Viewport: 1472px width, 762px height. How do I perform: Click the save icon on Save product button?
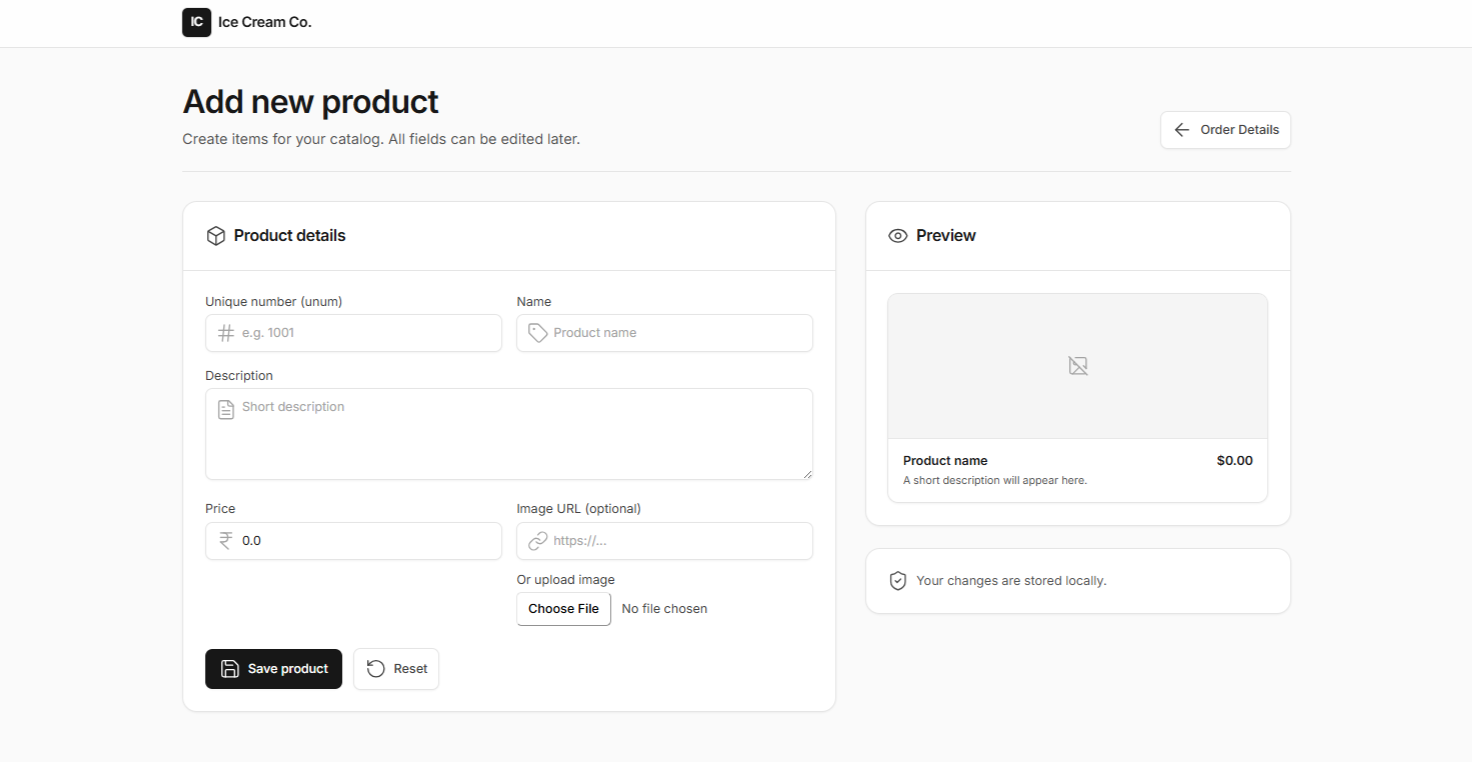(x=229, y=669)
